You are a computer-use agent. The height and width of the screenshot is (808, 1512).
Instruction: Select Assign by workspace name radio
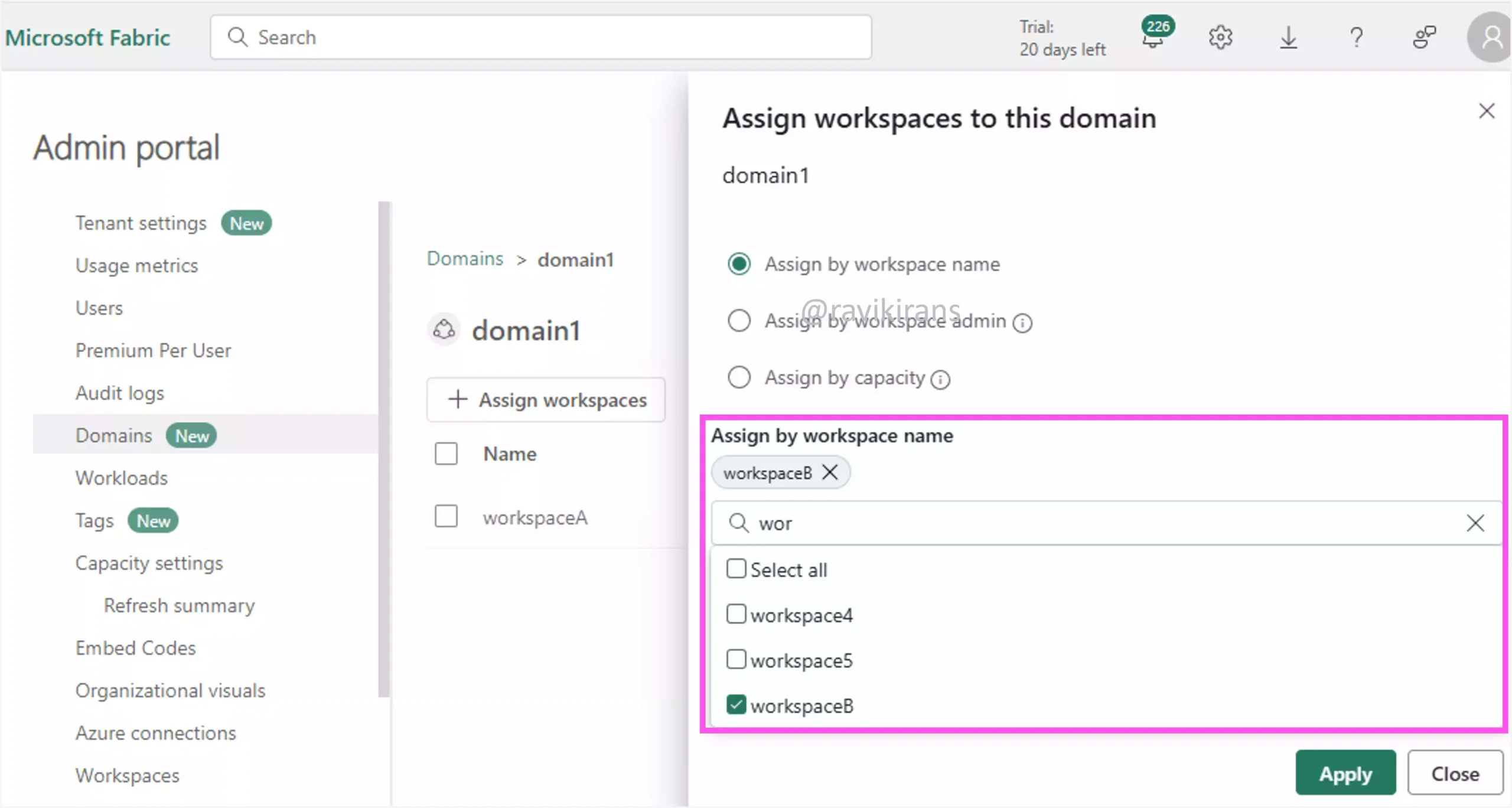tap(739, 264)
